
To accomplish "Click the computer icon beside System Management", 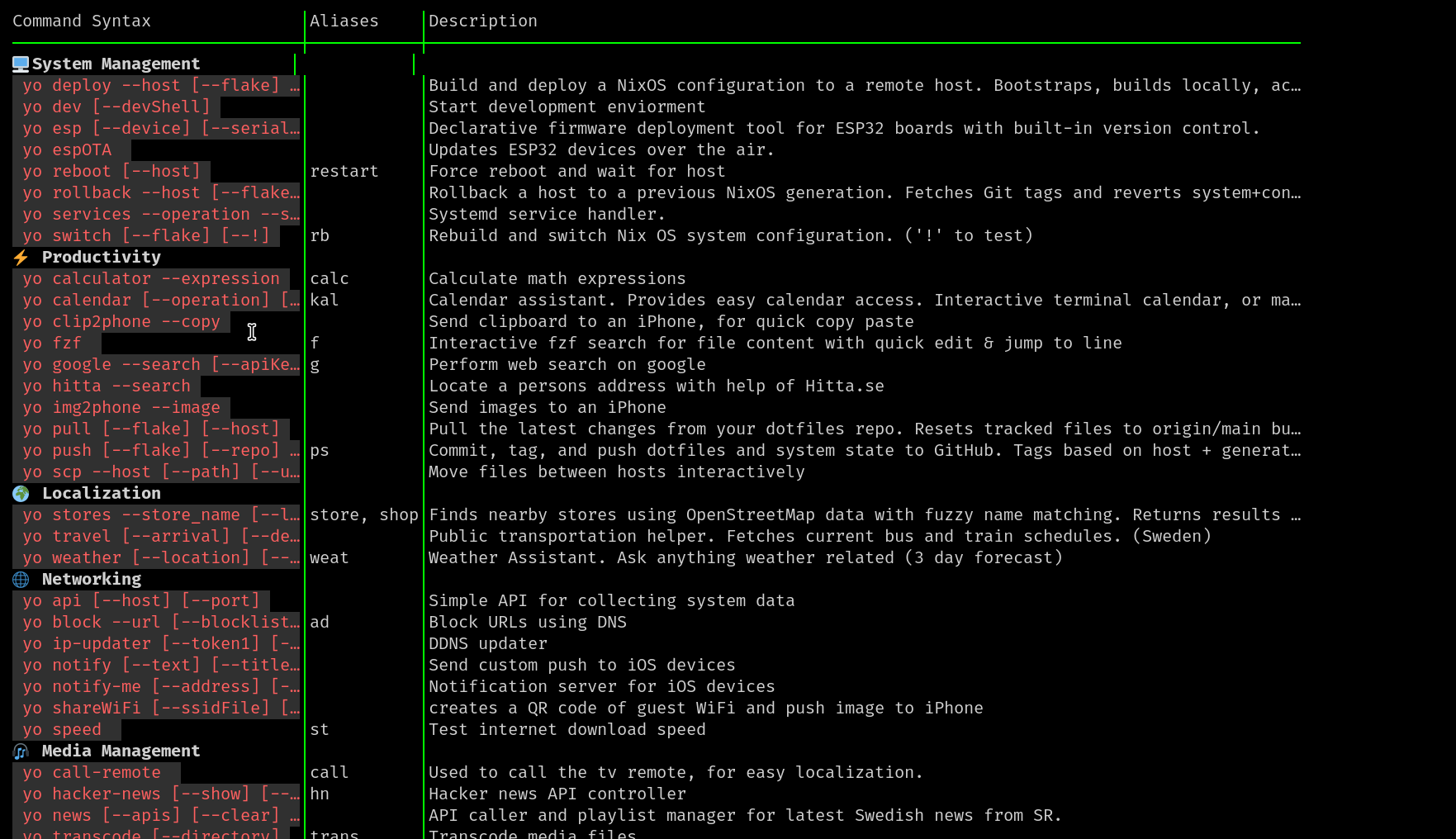I will (21, 64).
